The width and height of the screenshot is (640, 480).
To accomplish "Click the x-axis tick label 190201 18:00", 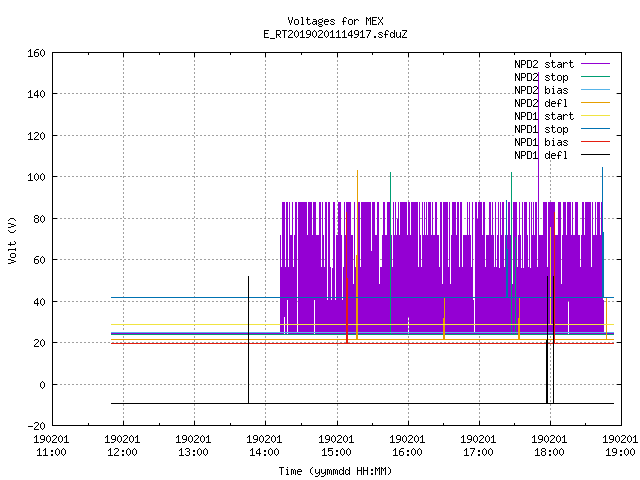I will point(549,446).
